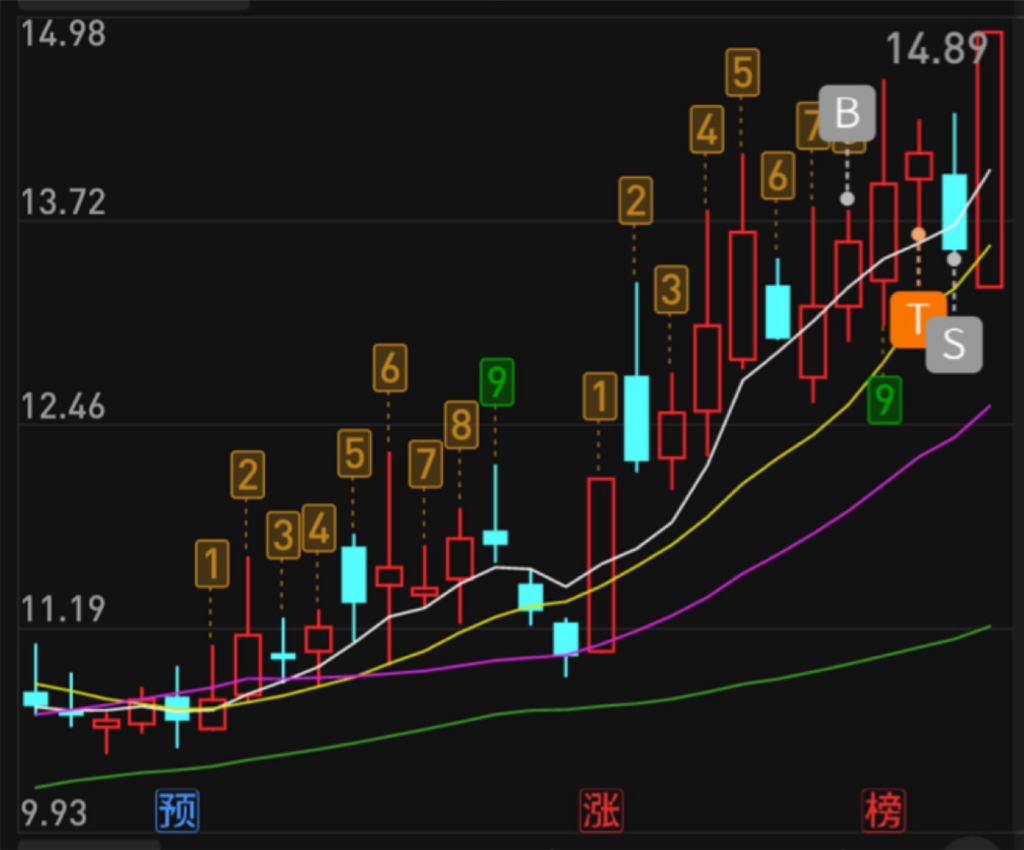Viewport: 1024px width, 850px height.
Task: Click the 12.46 price axis label
Action: click(x=63, y=406)
